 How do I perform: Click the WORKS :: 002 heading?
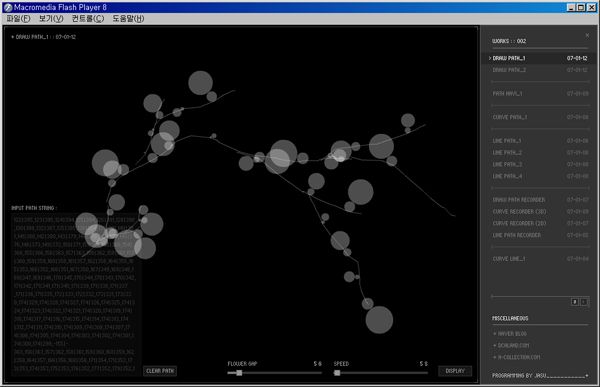(x=509, y=41)
